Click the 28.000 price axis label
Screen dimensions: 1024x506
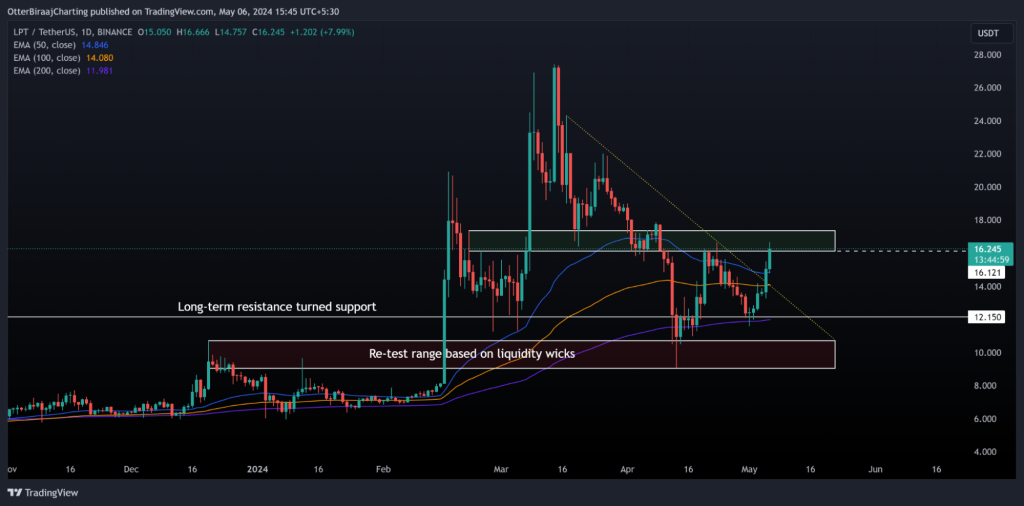tap(986, 55)
